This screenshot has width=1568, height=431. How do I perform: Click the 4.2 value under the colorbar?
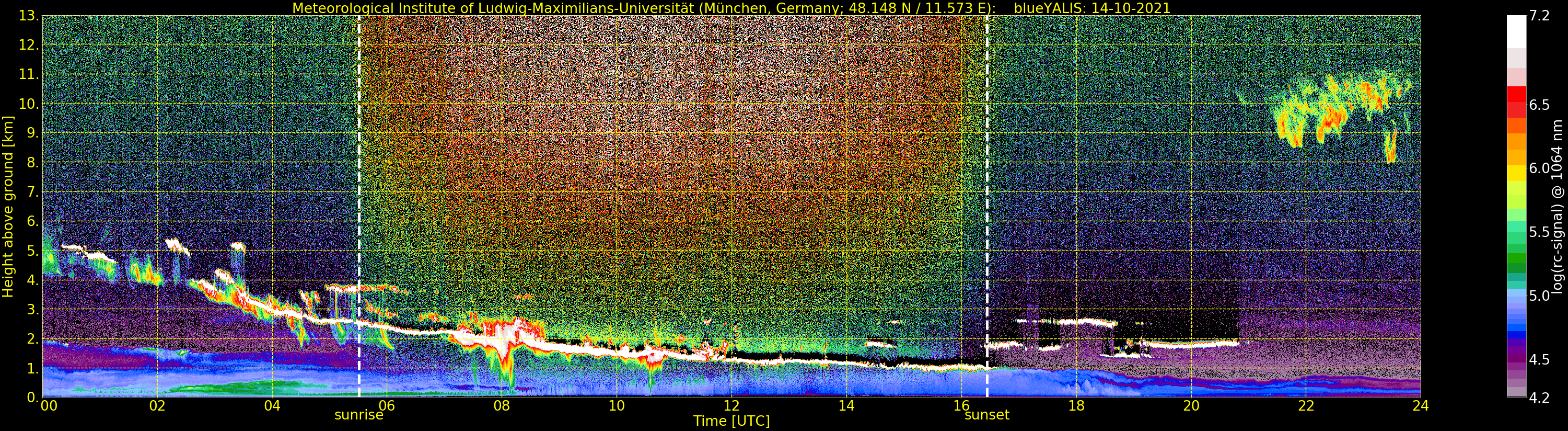(x=1539, y=398)
